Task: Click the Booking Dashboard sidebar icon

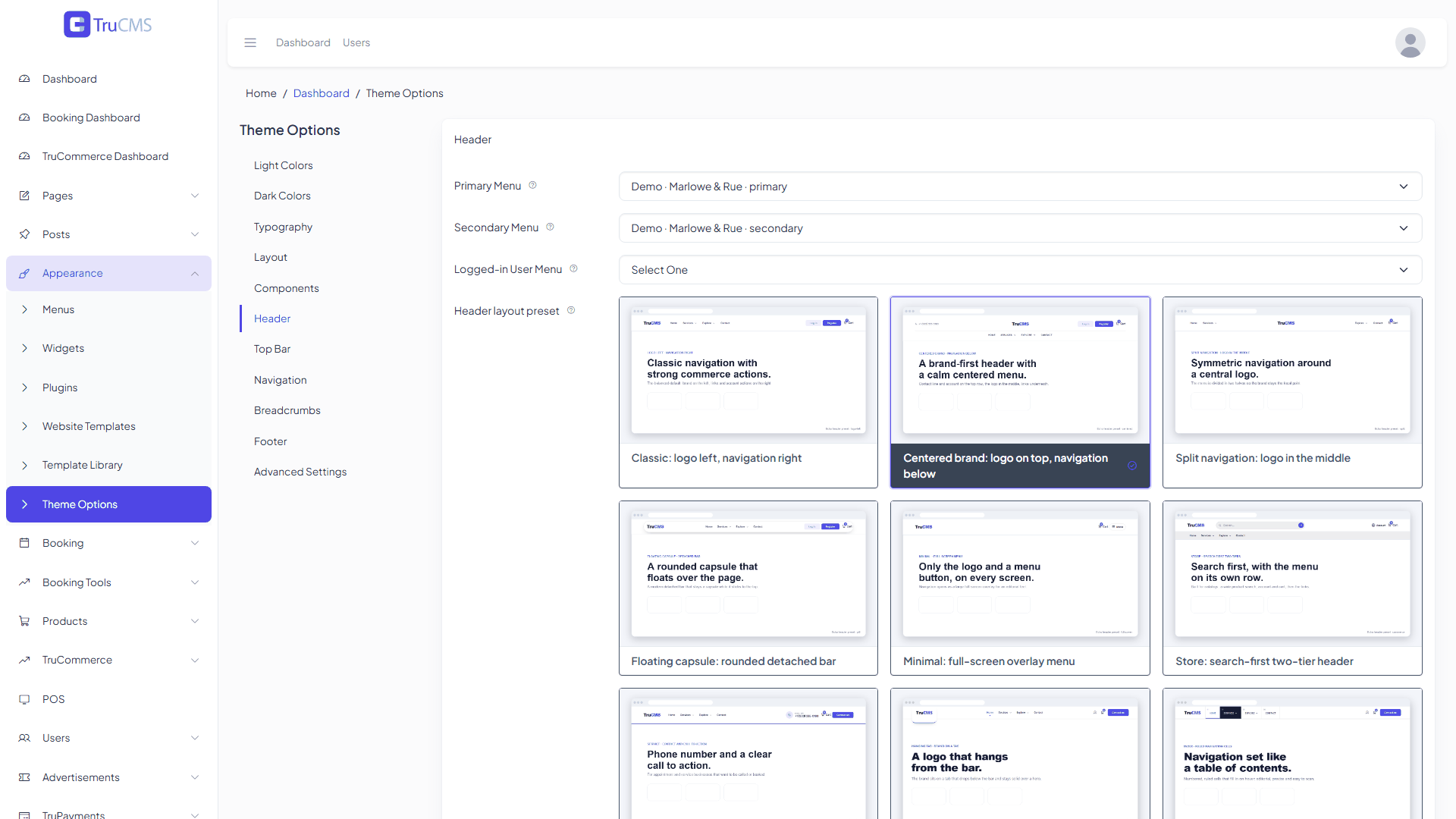Action: tap(24, 118)
